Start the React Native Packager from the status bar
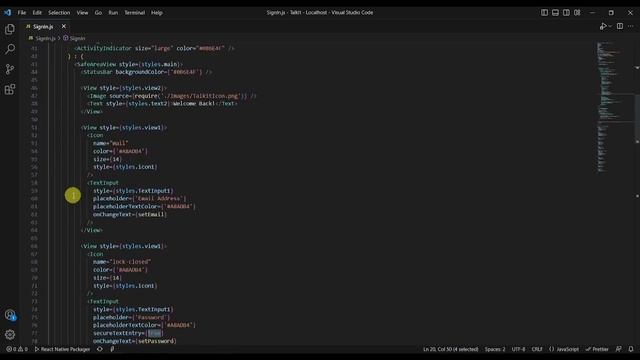 click(62, 349)
